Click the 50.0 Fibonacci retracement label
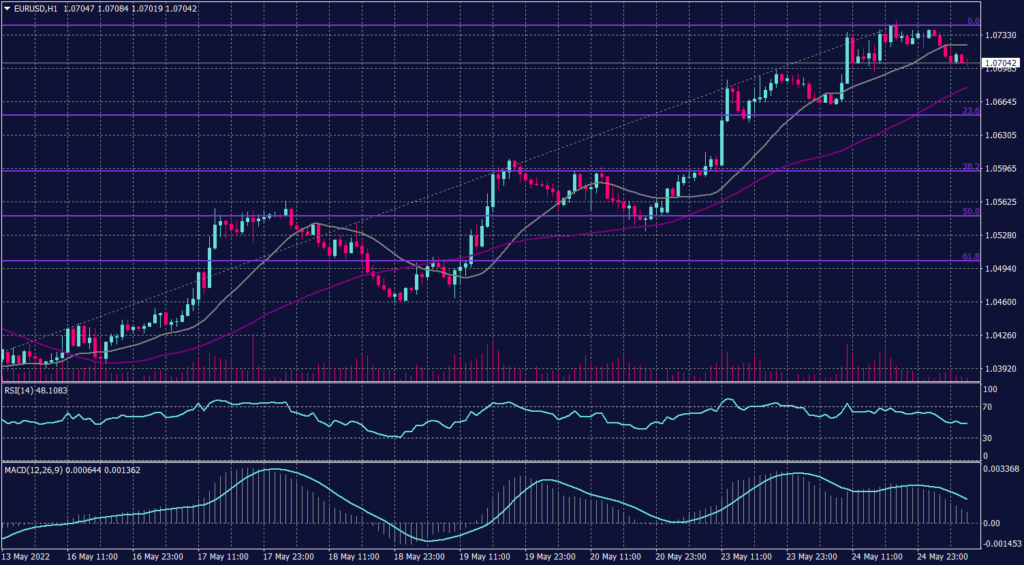The image size is (1024, 565). point(970,212)
